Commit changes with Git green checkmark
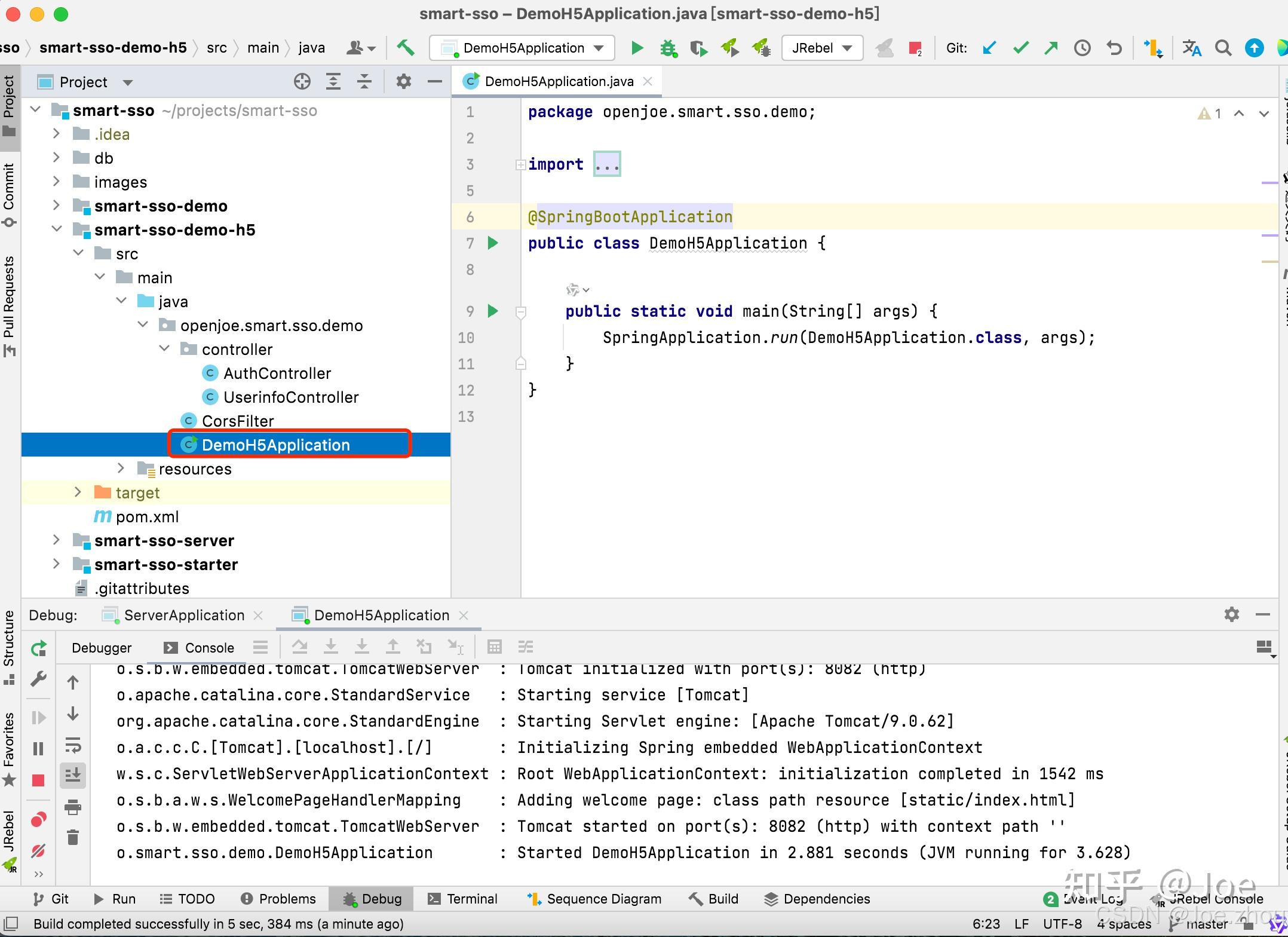Viewport: 1288px width, 937px height. pos(1021,48)
